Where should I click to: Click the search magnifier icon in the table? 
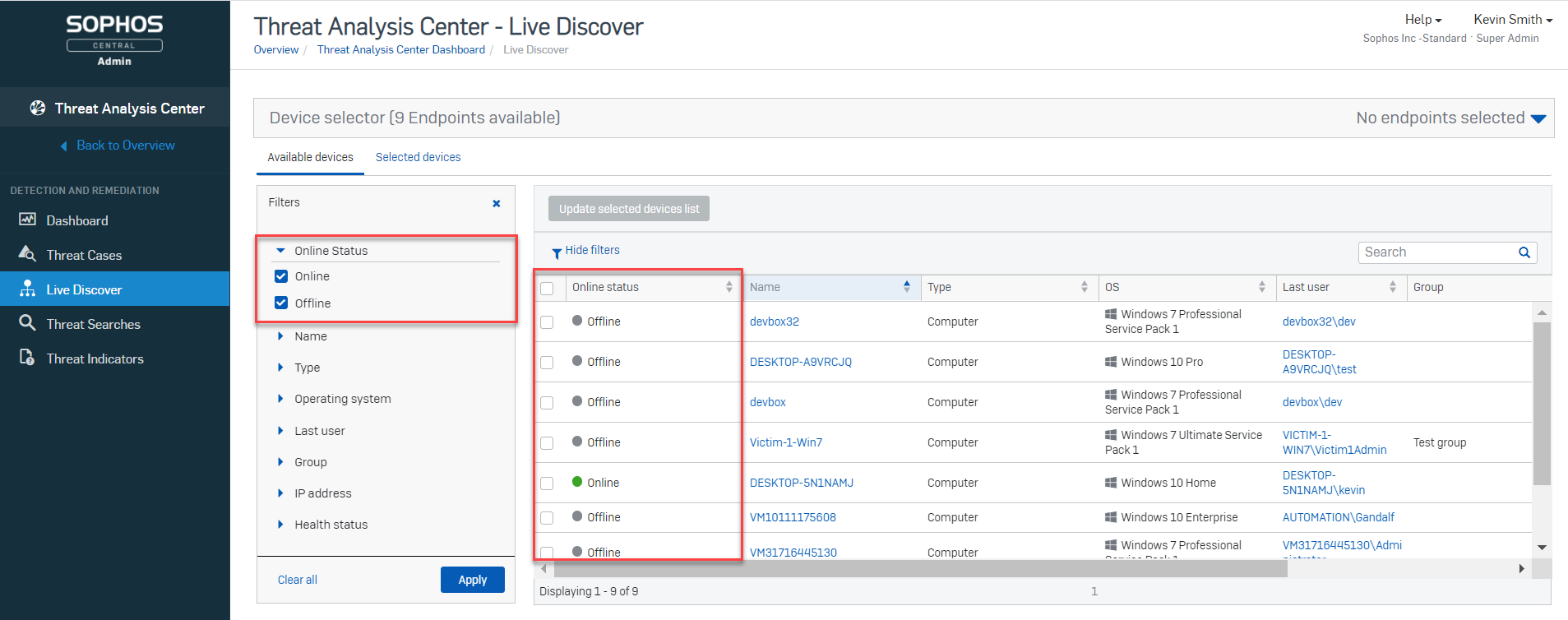point(1524,252)
